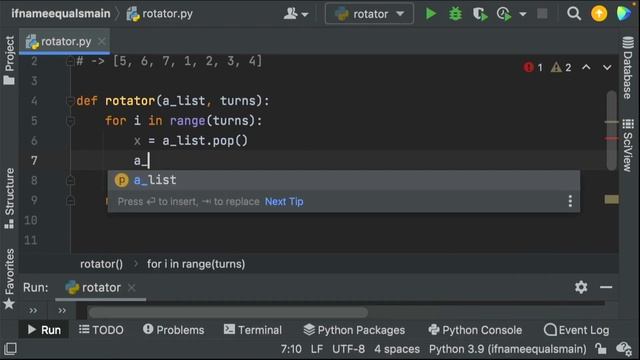640x360 pixels.
Task: Open the Event Log
Action: coord(576,330)
